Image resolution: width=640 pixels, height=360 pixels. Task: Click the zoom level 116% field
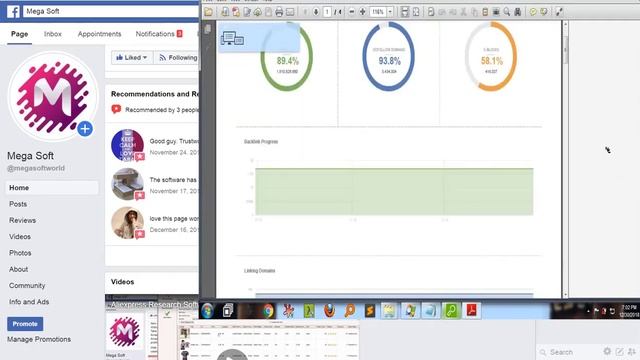pos(378,12)
